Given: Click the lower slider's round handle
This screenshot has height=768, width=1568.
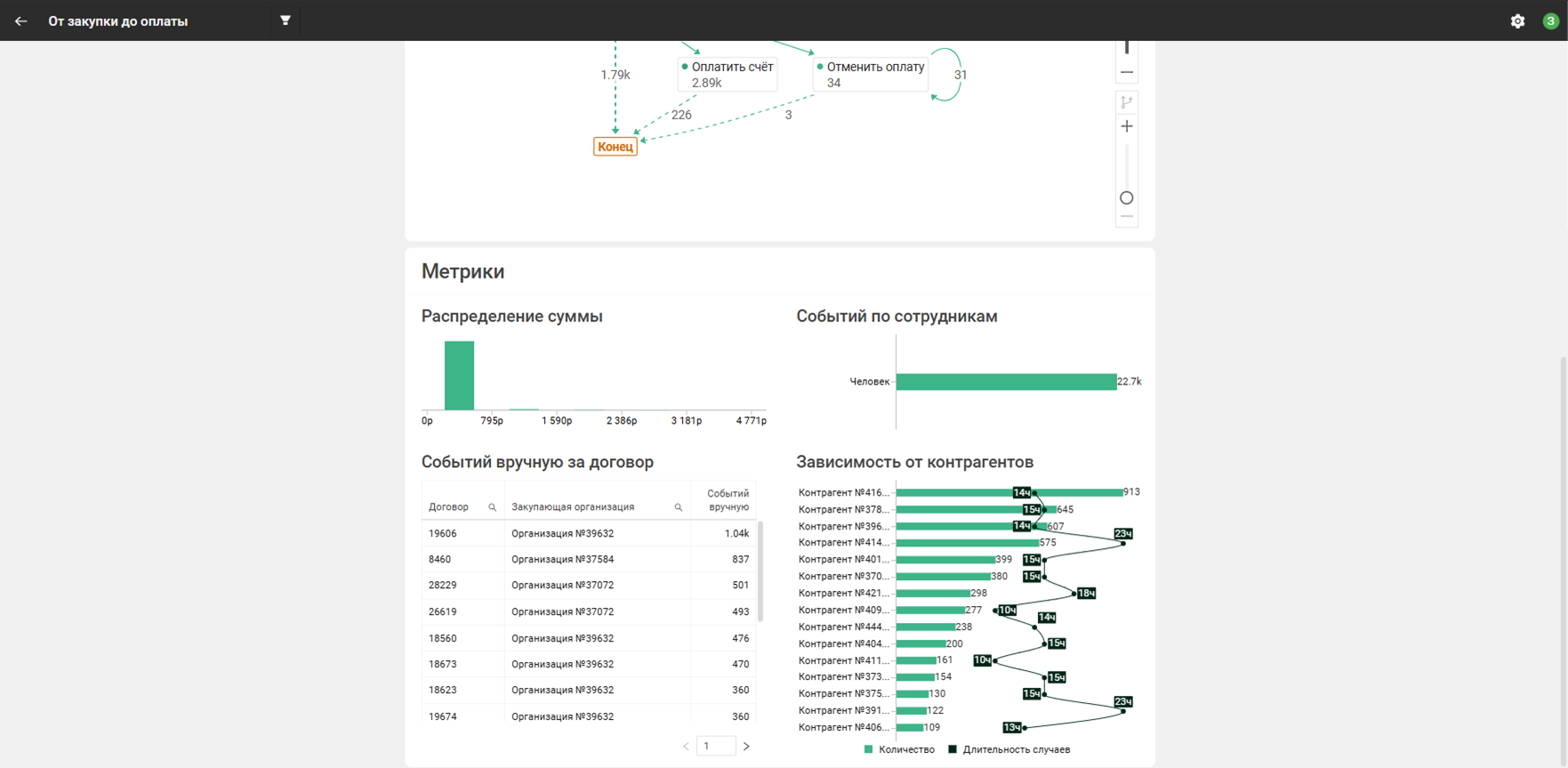Looking at the screenshot, I should pos(1126,198).
